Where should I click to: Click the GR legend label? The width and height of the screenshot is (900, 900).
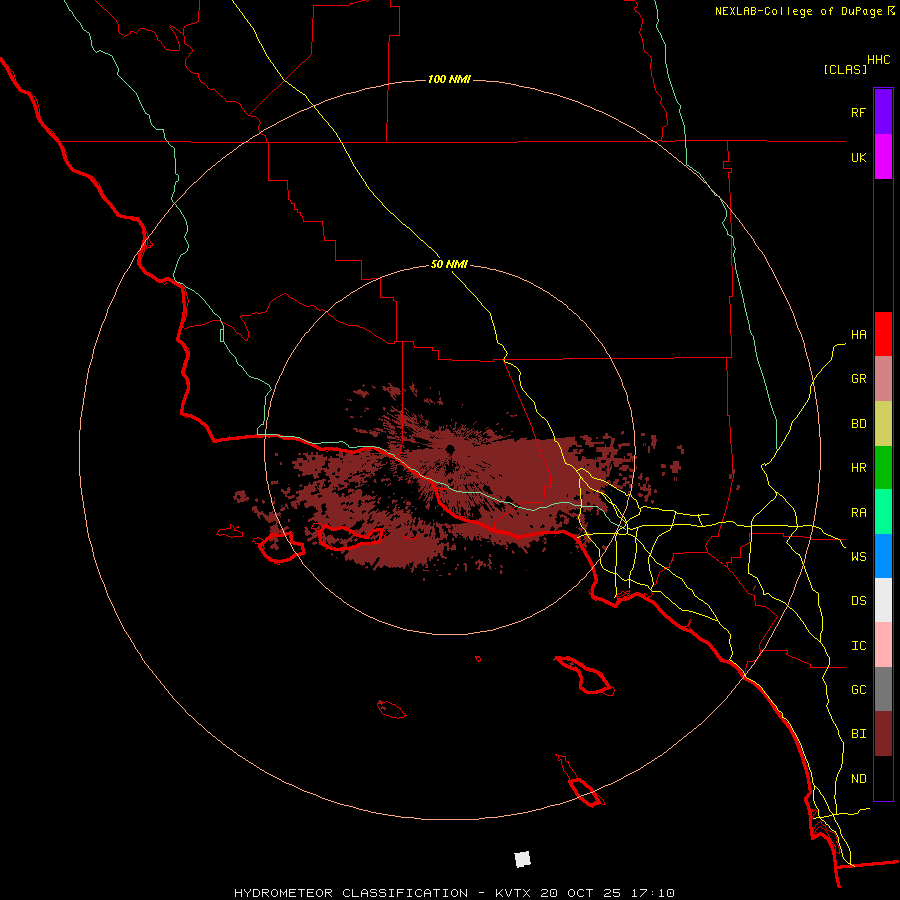click(858, 379)
